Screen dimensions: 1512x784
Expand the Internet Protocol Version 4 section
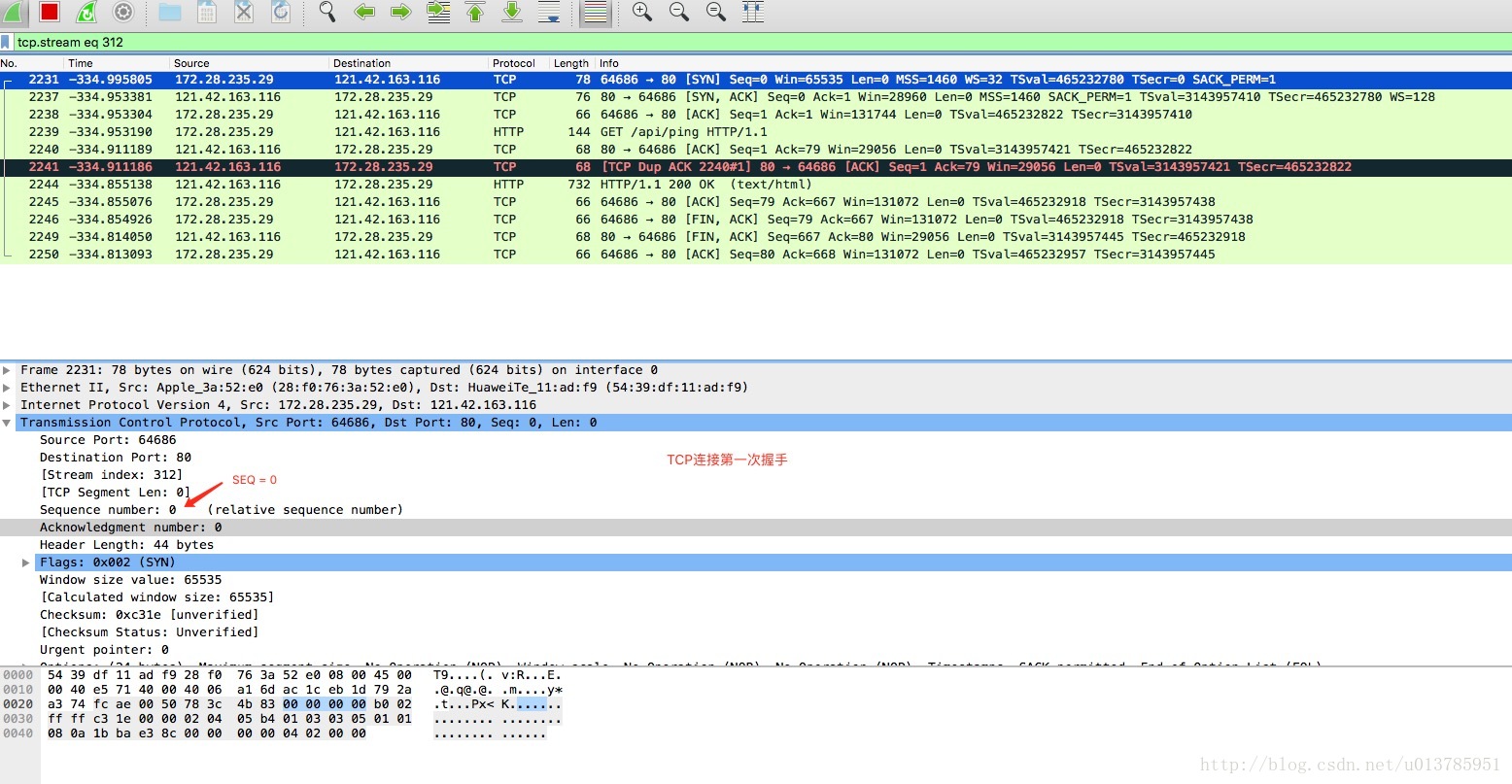coord(8,405)
